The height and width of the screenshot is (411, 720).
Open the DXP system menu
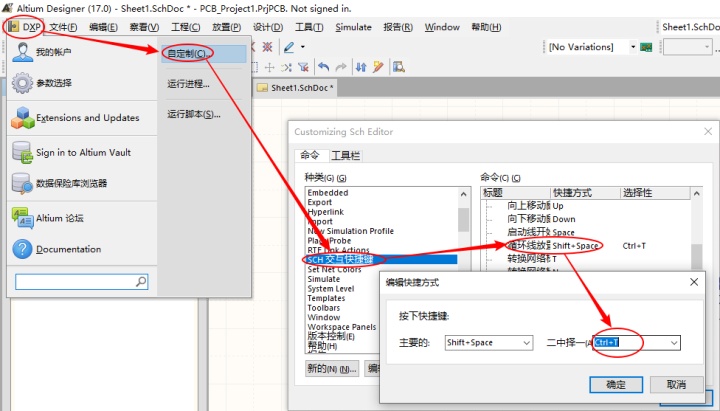tap(25, 27)
